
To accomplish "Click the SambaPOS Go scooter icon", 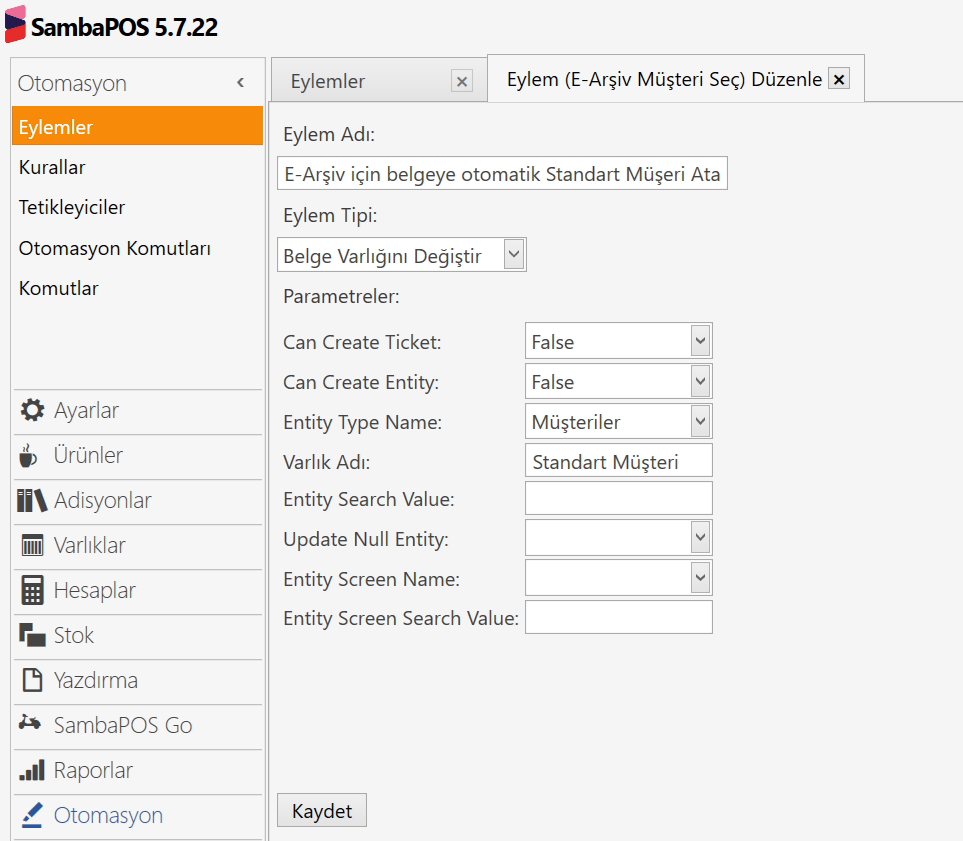I will [x=32, y=725].
